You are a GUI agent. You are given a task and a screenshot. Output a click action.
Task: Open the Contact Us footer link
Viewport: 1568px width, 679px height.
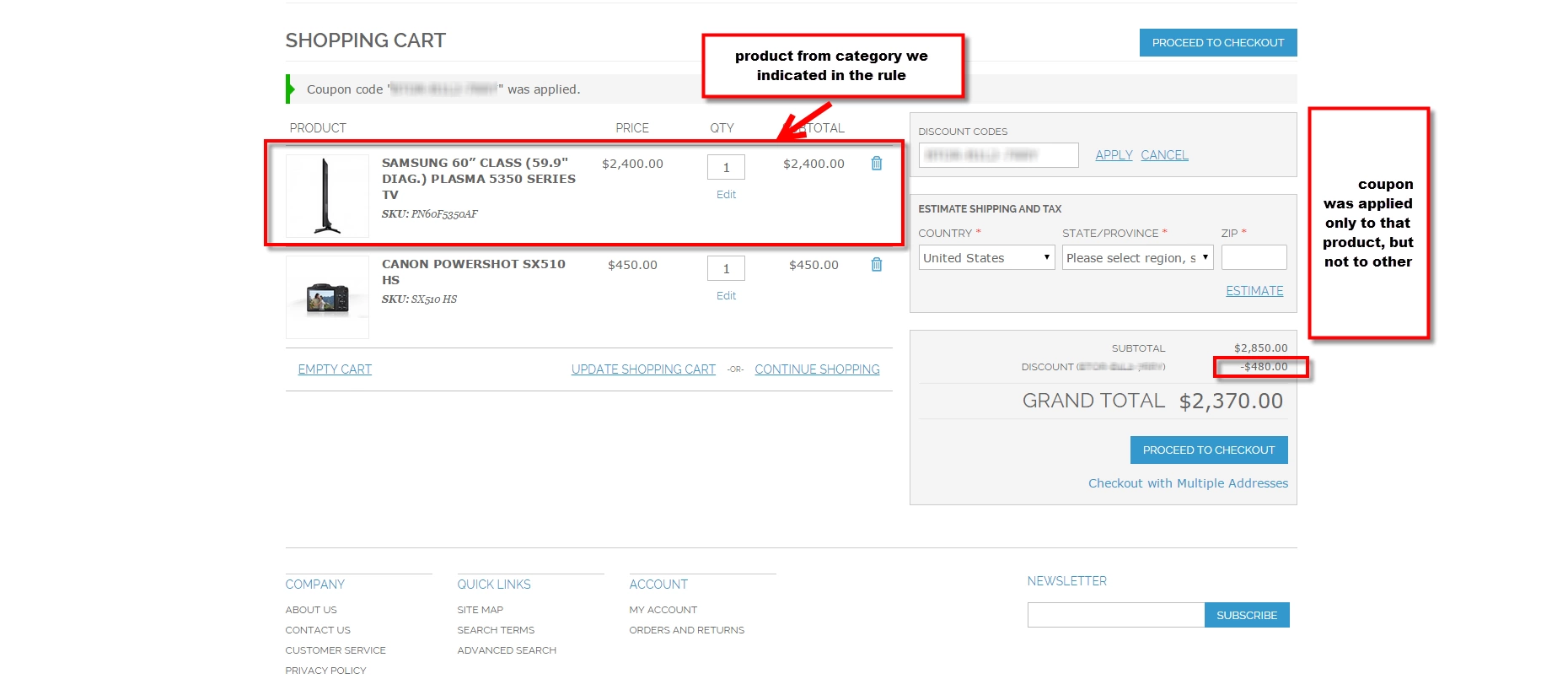(318, 630)
